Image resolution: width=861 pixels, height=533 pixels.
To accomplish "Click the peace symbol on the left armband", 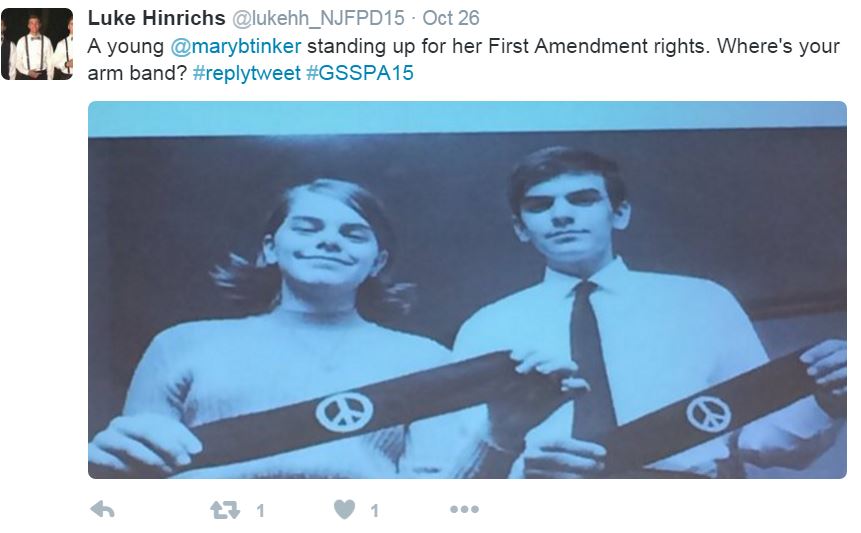I will click(x=344, y=411).
